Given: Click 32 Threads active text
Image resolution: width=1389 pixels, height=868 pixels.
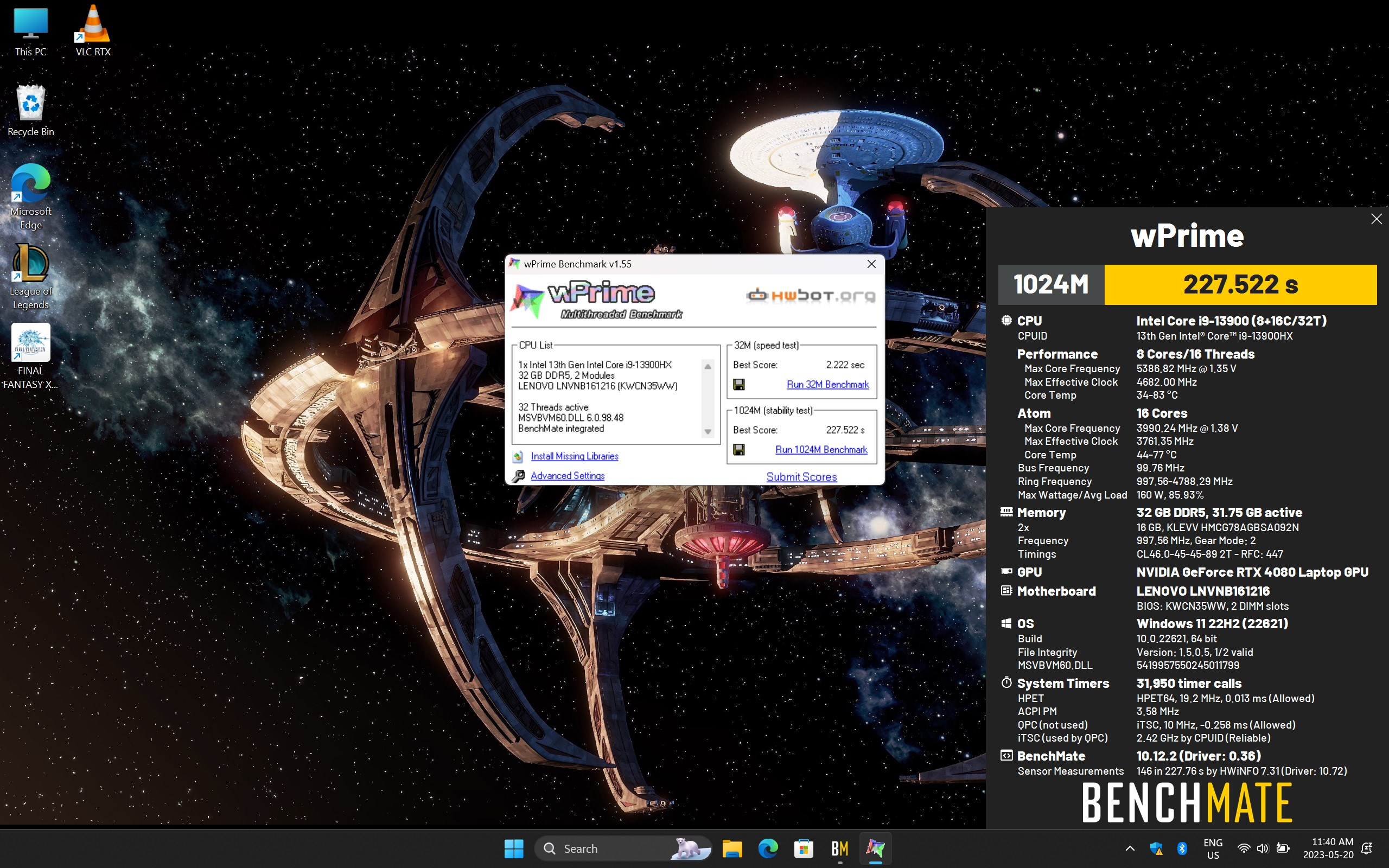Looking at the screenshot, I should [553, 407].
